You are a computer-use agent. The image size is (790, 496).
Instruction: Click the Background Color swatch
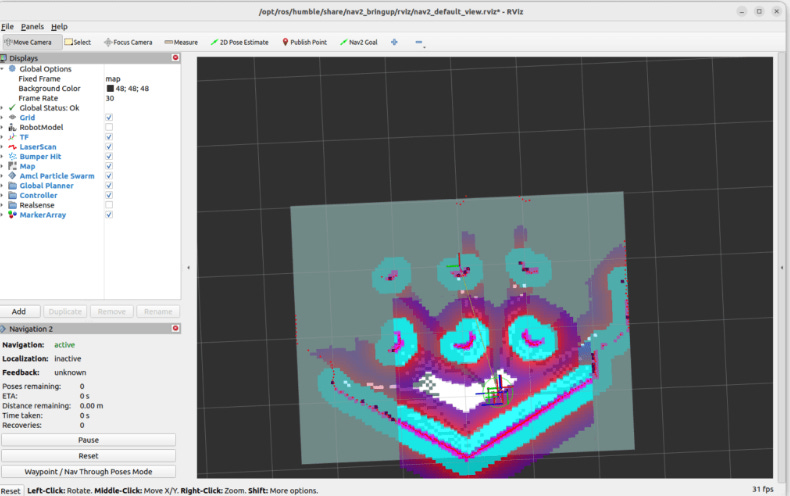[x=110, y=88]
